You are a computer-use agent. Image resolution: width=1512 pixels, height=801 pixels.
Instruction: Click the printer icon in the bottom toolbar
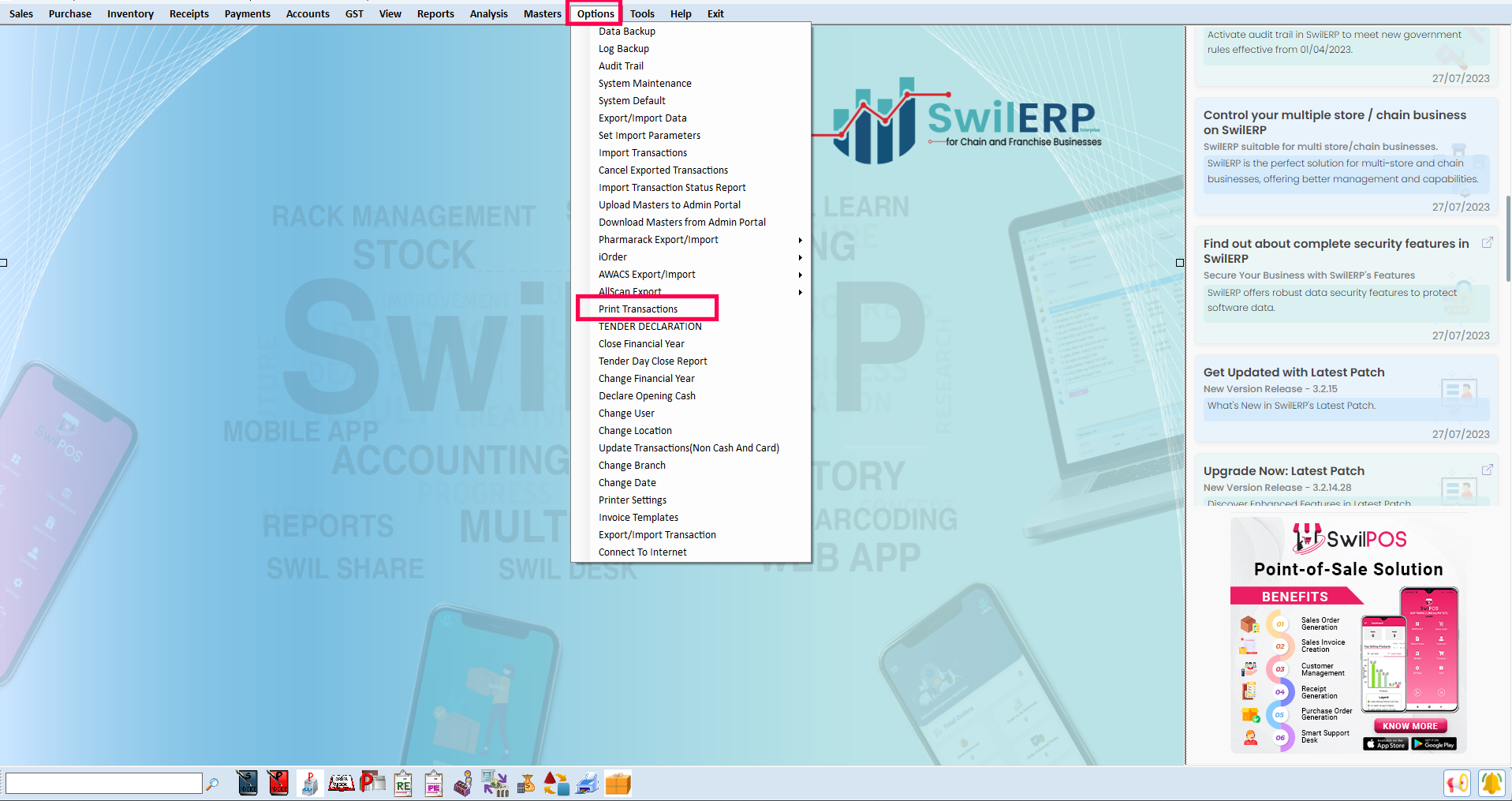coord(588,783)
